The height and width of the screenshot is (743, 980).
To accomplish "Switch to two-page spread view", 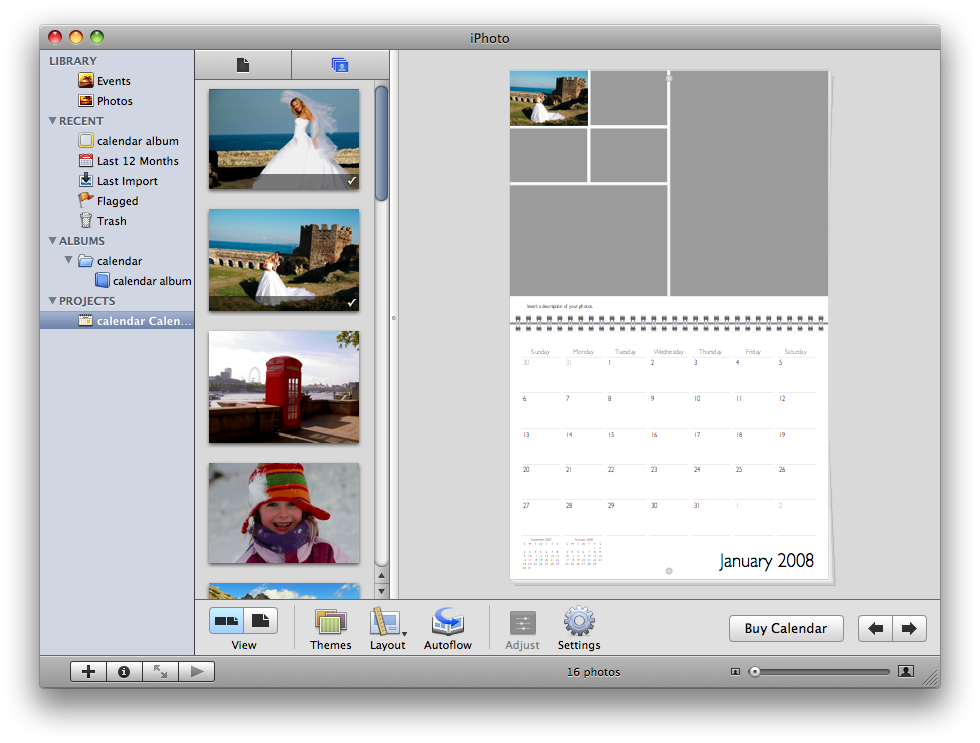I will click(x=226, y=621).
